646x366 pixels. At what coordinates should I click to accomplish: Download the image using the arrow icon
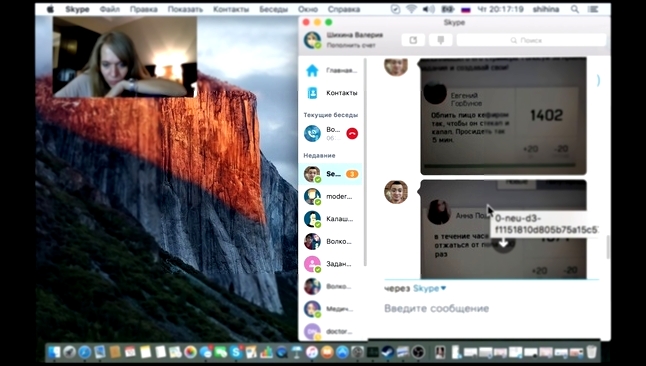pyautogui.click(x=503, y=243)
